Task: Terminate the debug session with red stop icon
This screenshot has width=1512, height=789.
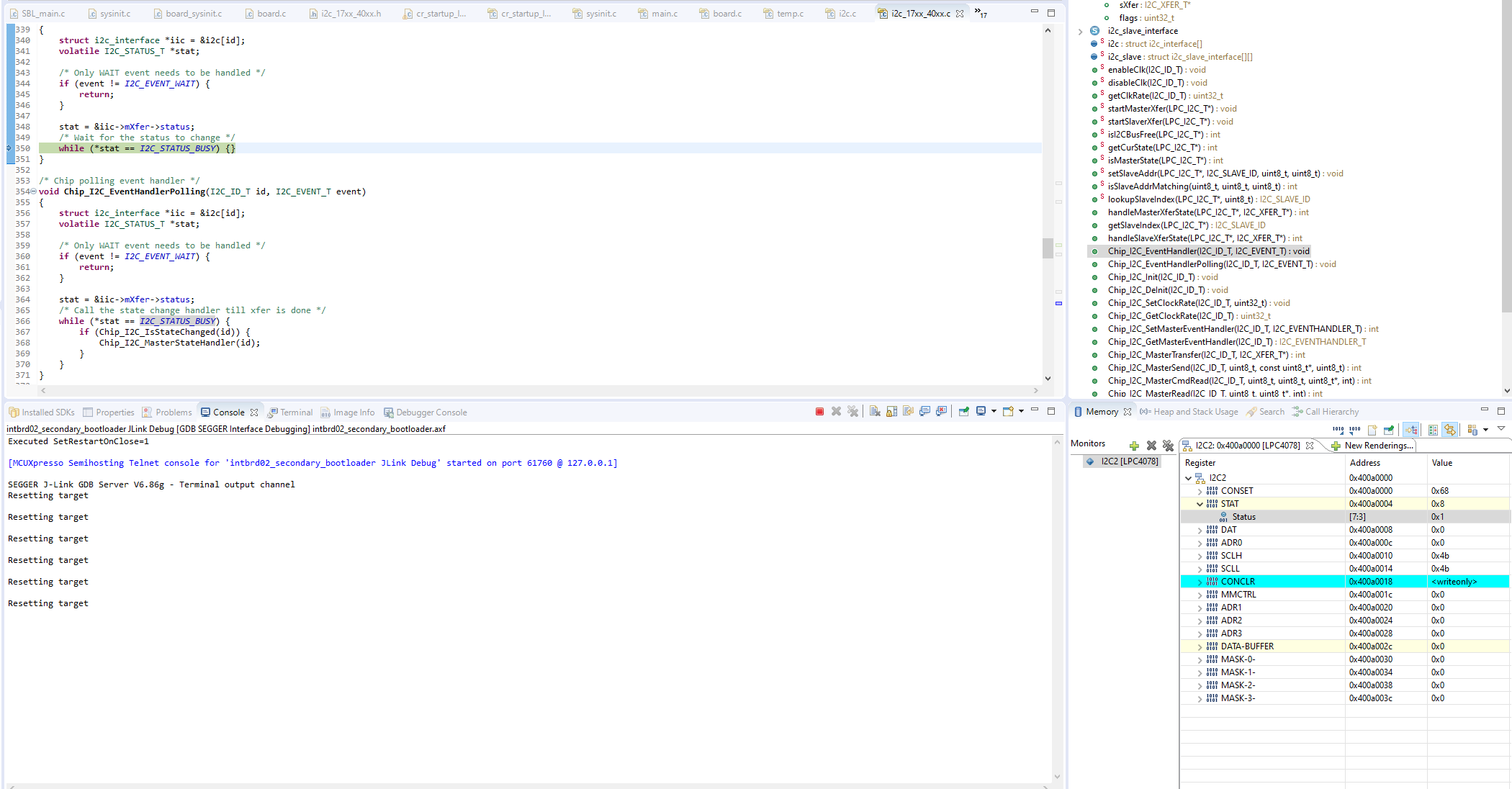Action: point(819,411)
